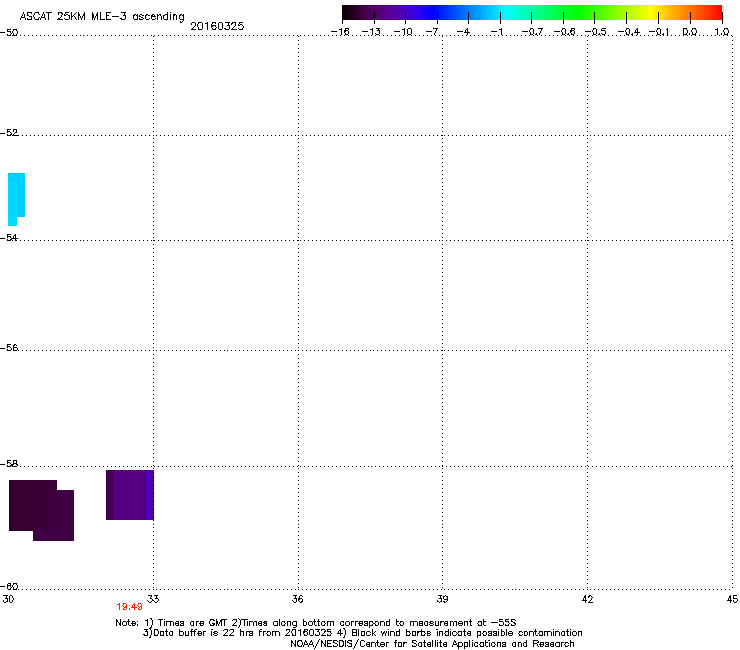740x650 pixels.
Task: Click the "Data buffer is 22 hrs" note
Action: [362, 633]
